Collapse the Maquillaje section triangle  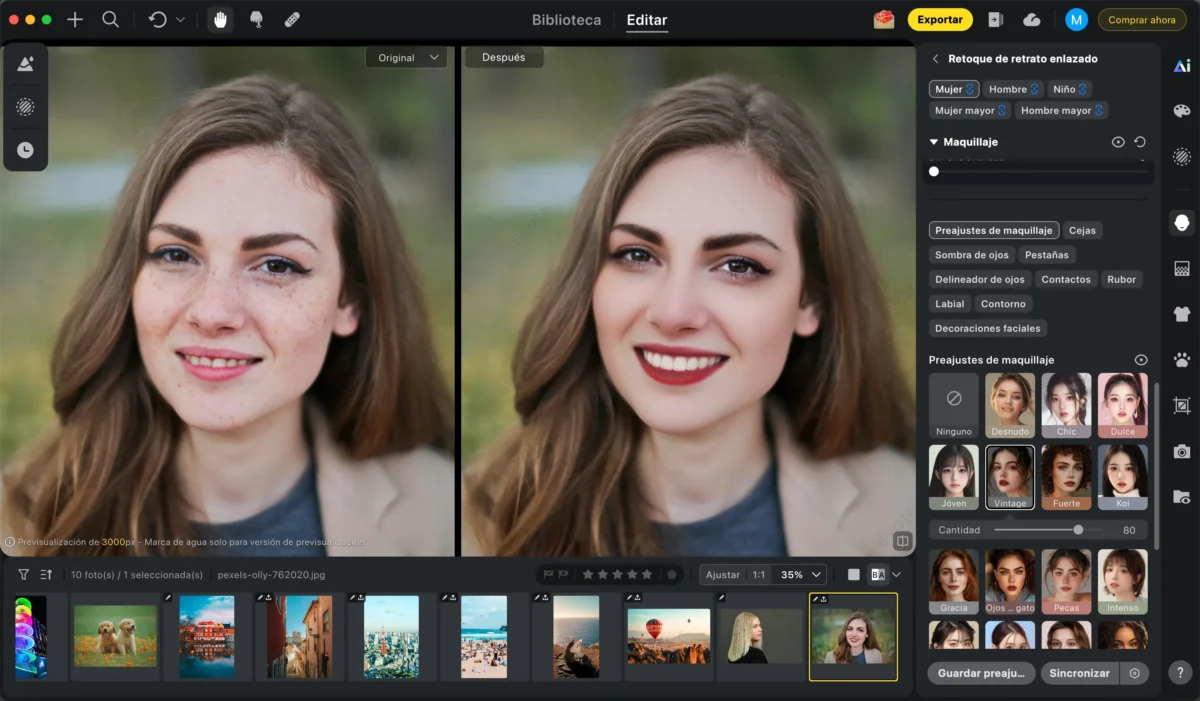[x=934, y=142]
